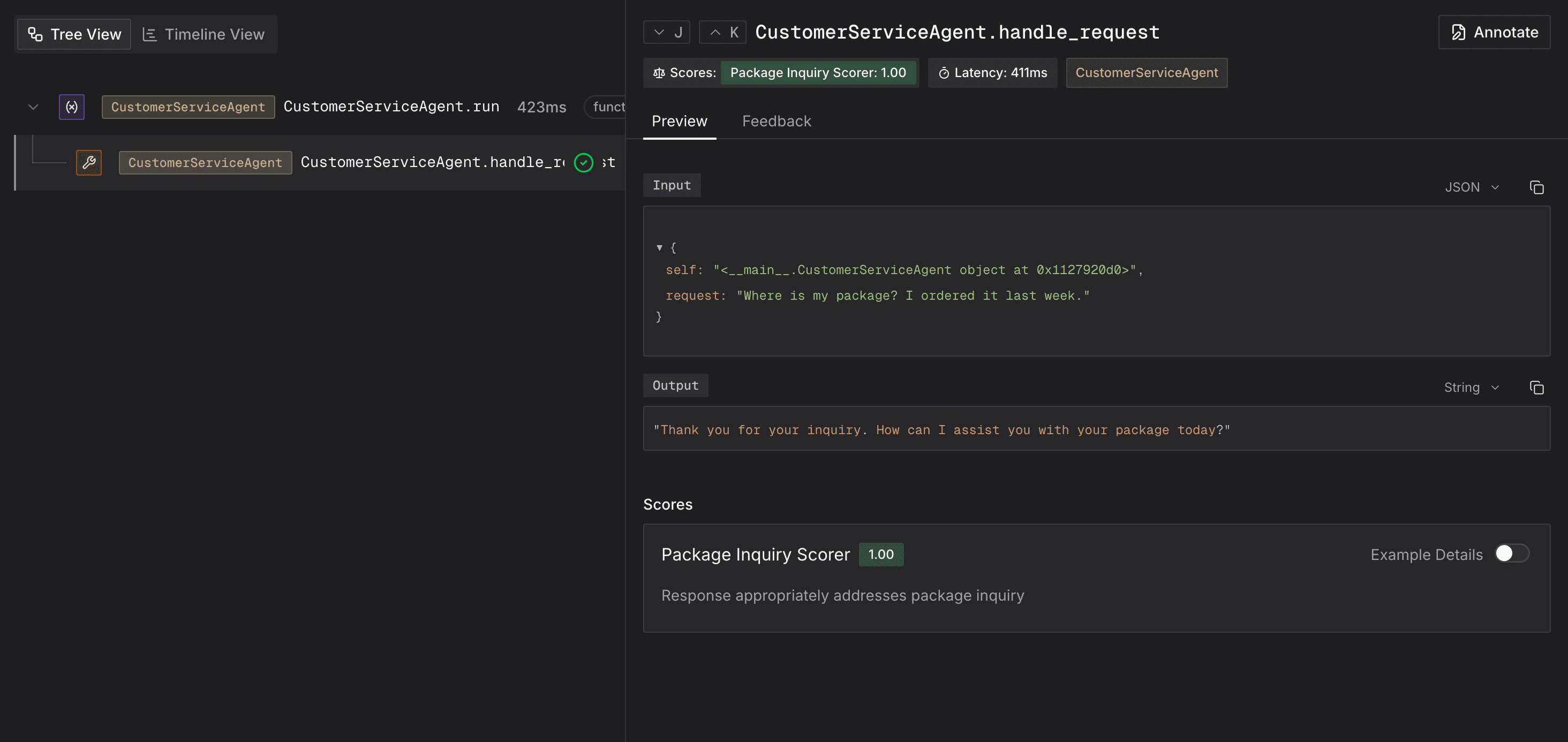The image size is (1568, 742).
Task: Select the CustomerServiceAgent.handle_request tree row
Action: (x=432, y=163)
